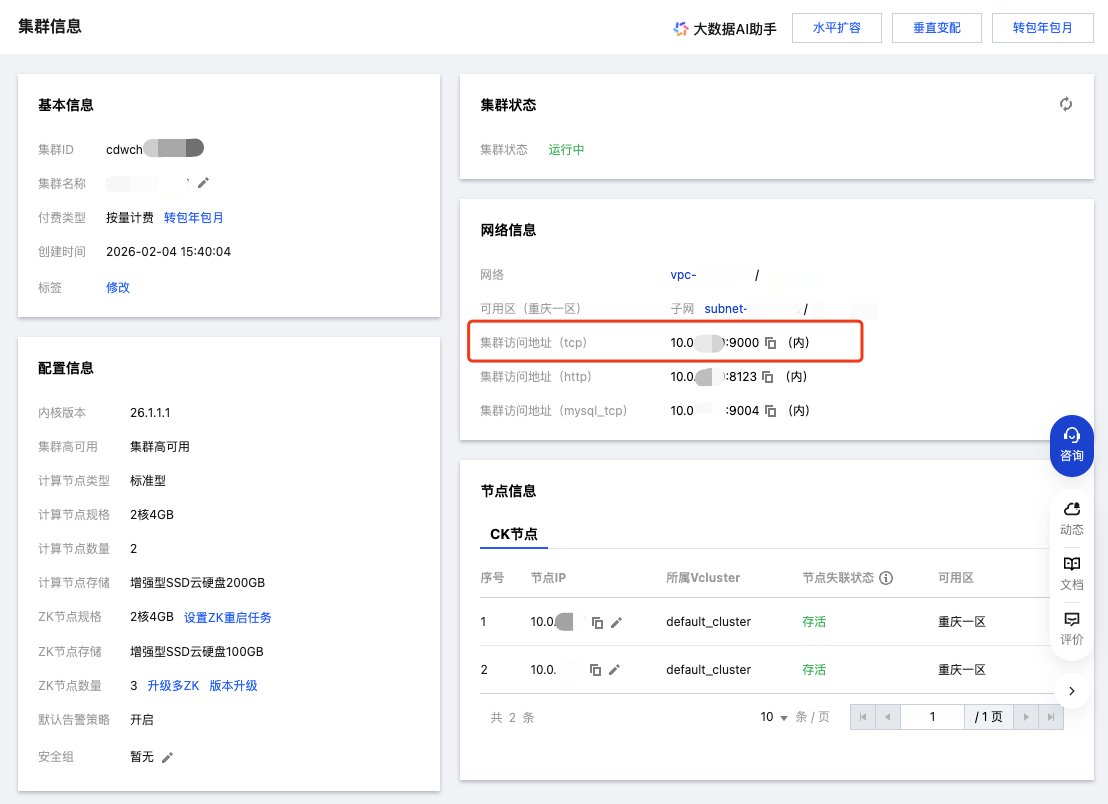Open the 评价 sidebar item
The height and width of the screenshot is (804, 1108).
[x=1071, y=629]
